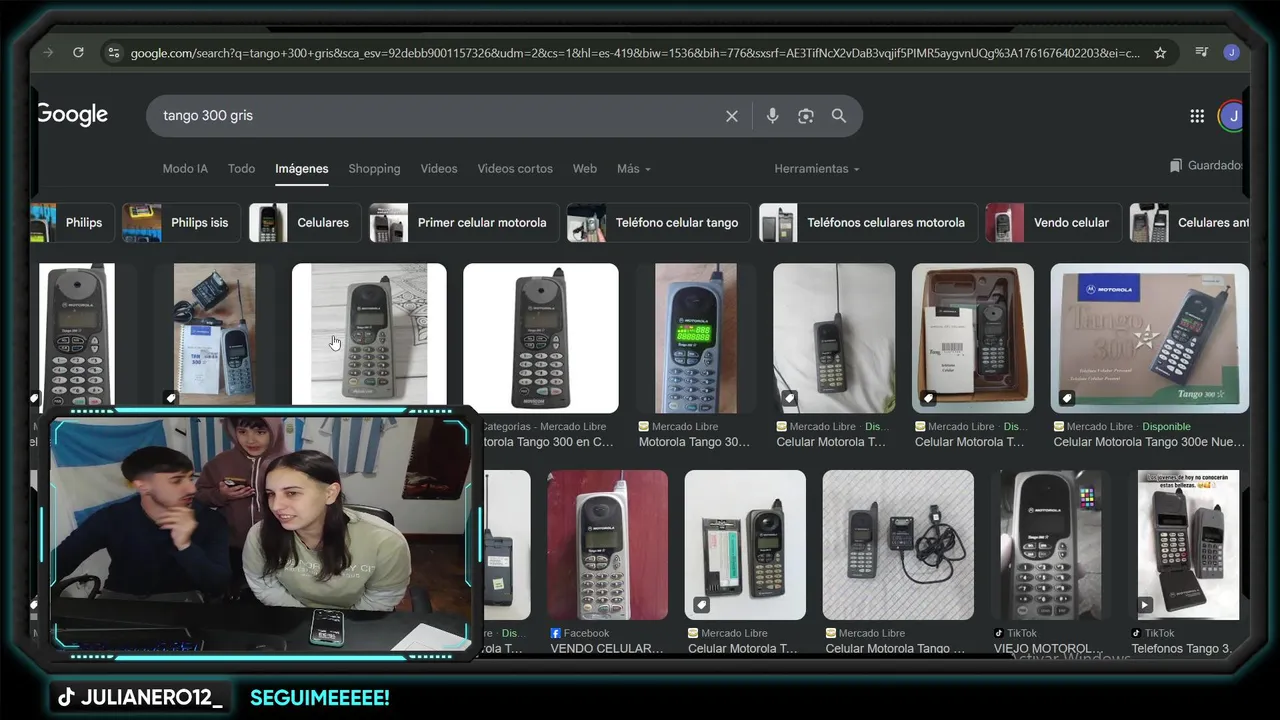Image resolution: width=1280 pixels, height=720 pixels.
Task: Open 'Telefonos Tango 3.' TikTok link
Action: point(1182,649)
